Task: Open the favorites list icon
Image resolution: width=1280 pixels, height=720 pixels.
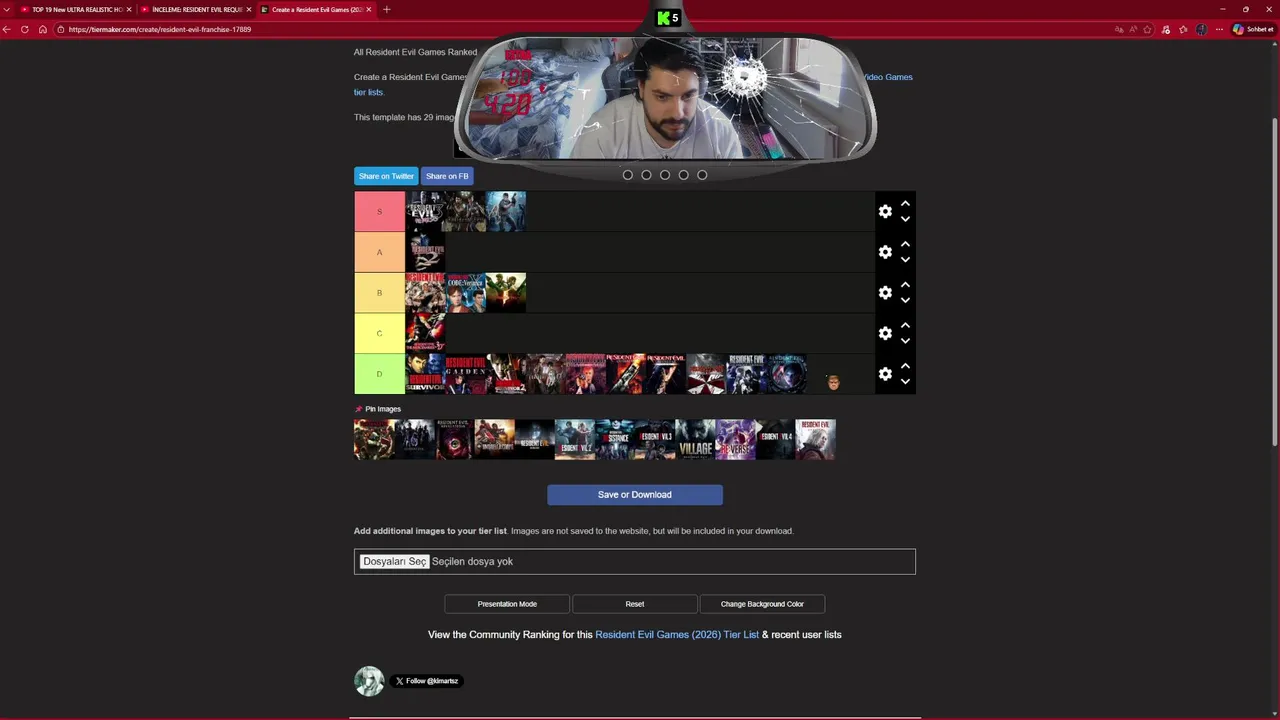Action: 1184,29
